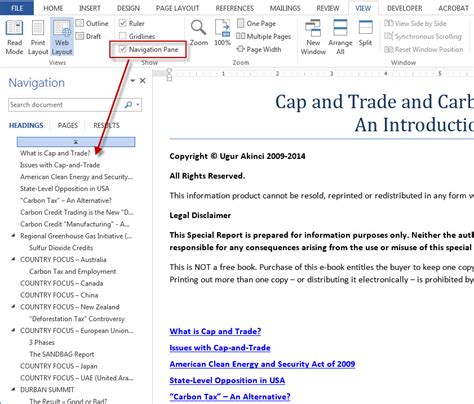Viewport: 474px width, 404px height.
Task: Go to 'Deforestation Tax Controversy' heading
Action: (x=77, y=319)
